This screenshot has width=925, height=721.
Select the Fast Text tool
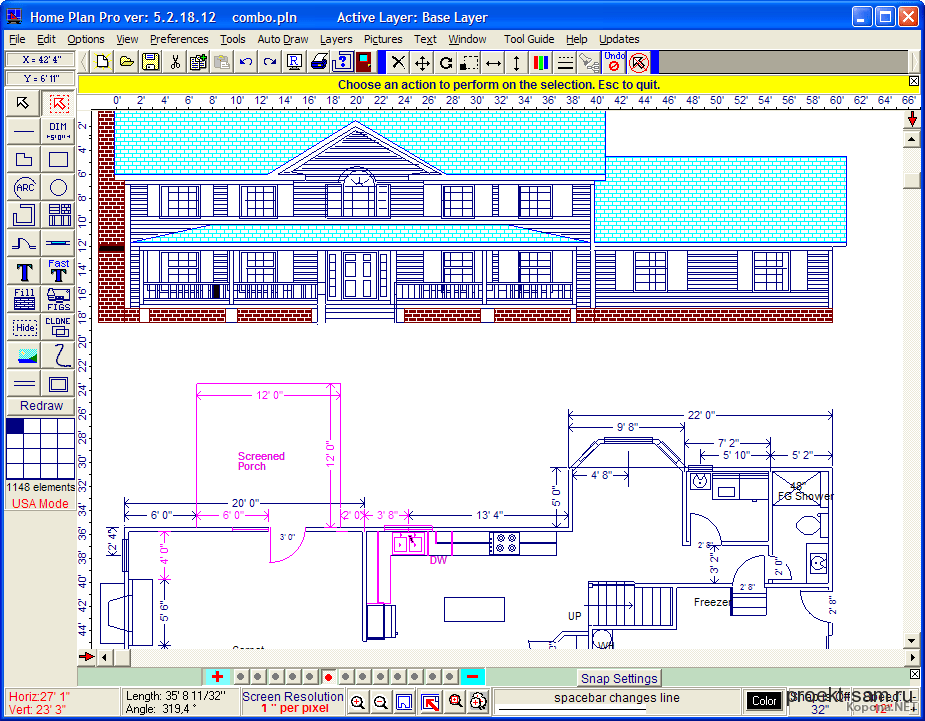click(58, 271)
